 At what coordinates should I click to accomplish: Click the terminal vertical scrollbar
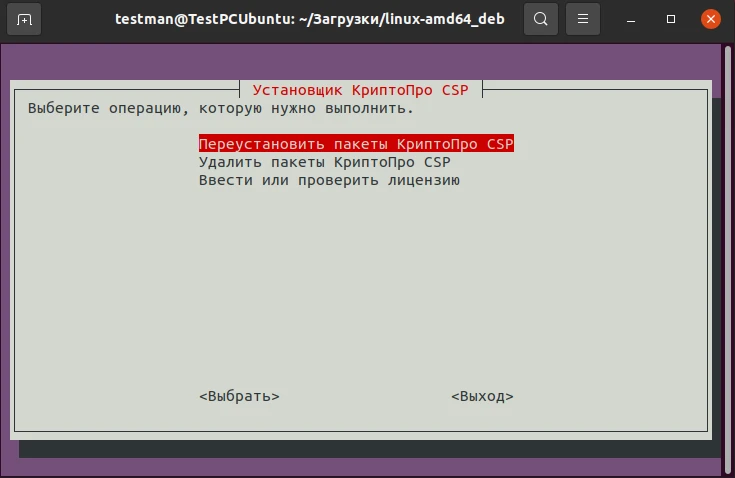[728, 260]
